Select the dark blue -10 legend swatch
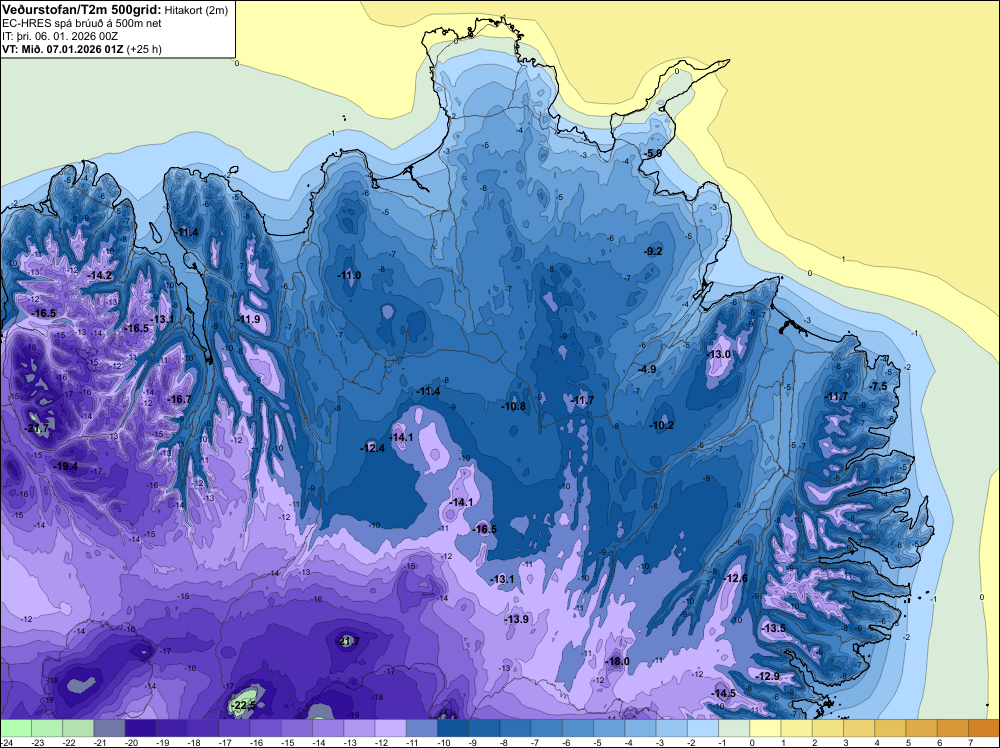The image size is (1000, 748). pos(453,728)
